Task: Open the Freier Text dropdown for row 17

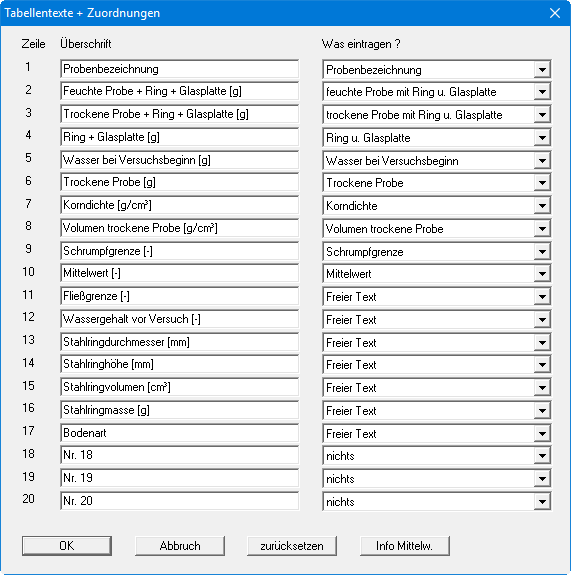Action: coord(542,433)
